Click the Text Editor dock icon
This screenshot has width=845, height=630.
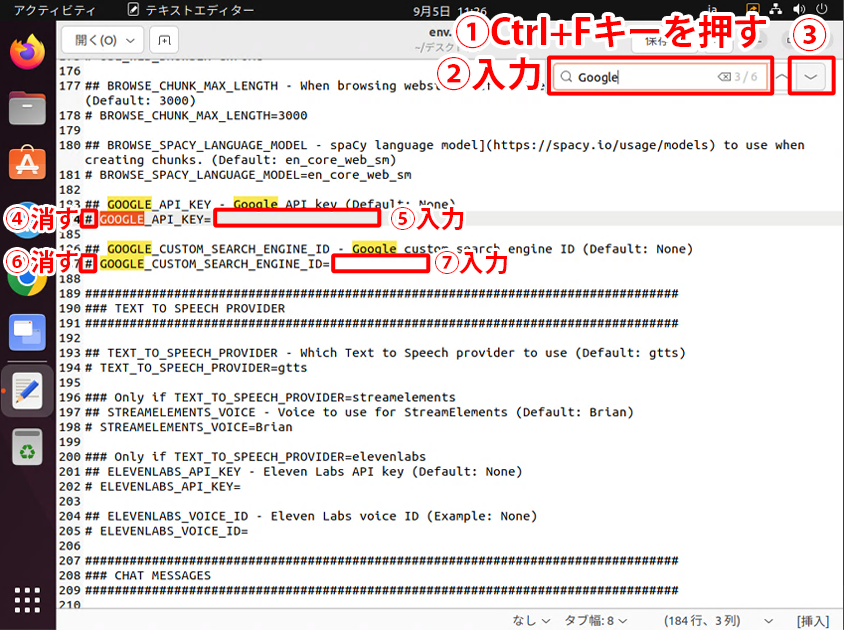coord(27,393)
